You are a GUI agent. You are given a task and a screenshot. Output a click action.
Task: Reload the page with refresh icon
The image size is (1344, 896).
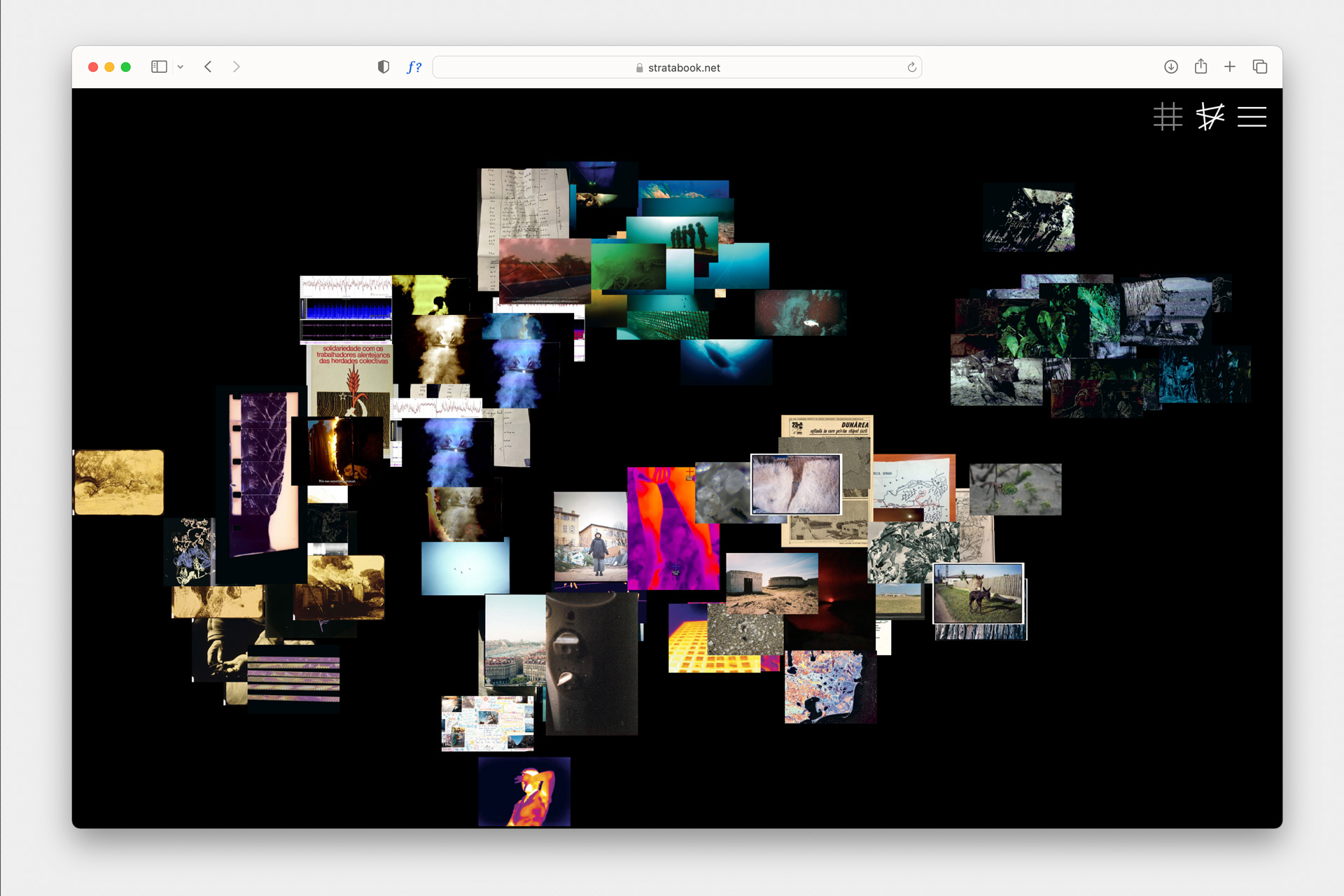(911, 67)
